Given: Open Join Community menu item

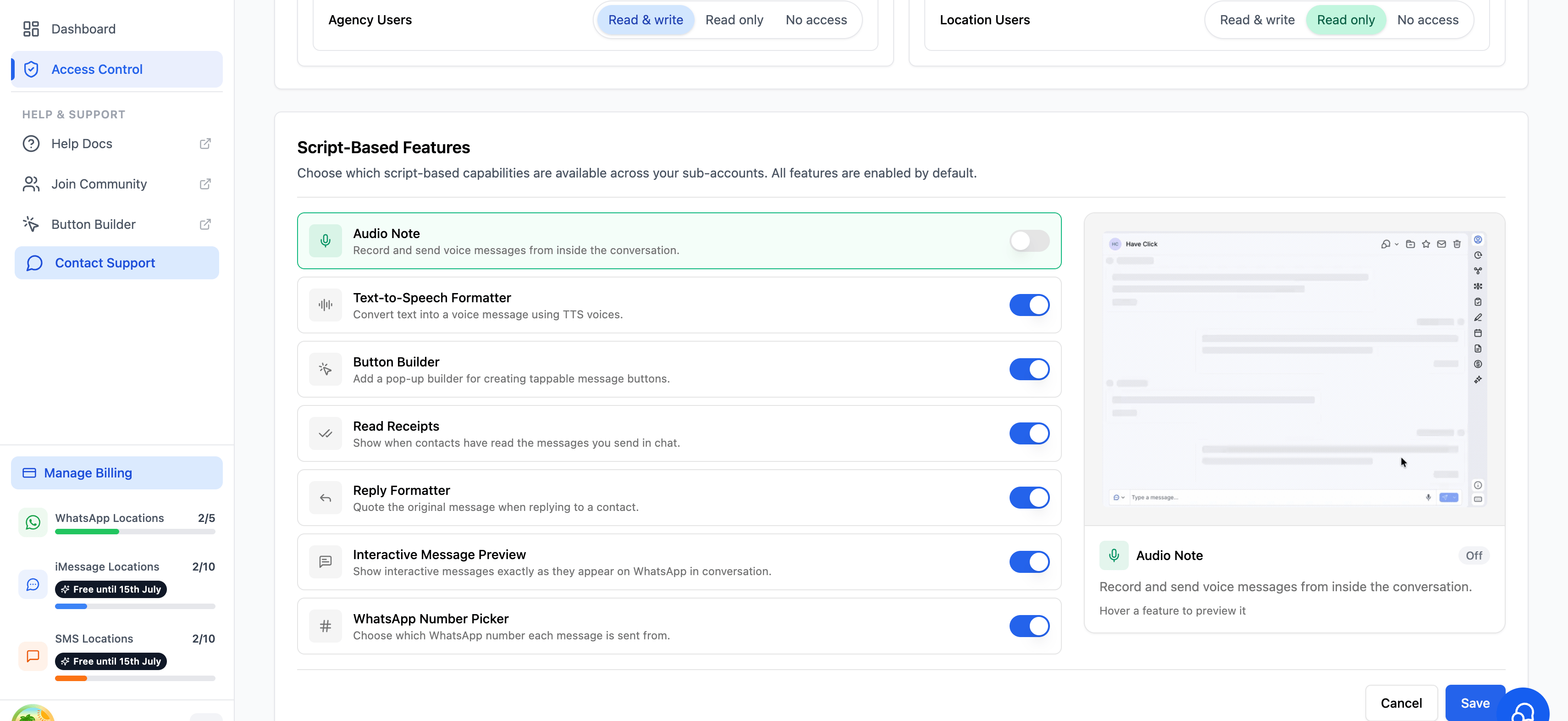Looking at the screenshot, I should coord(117,184).
